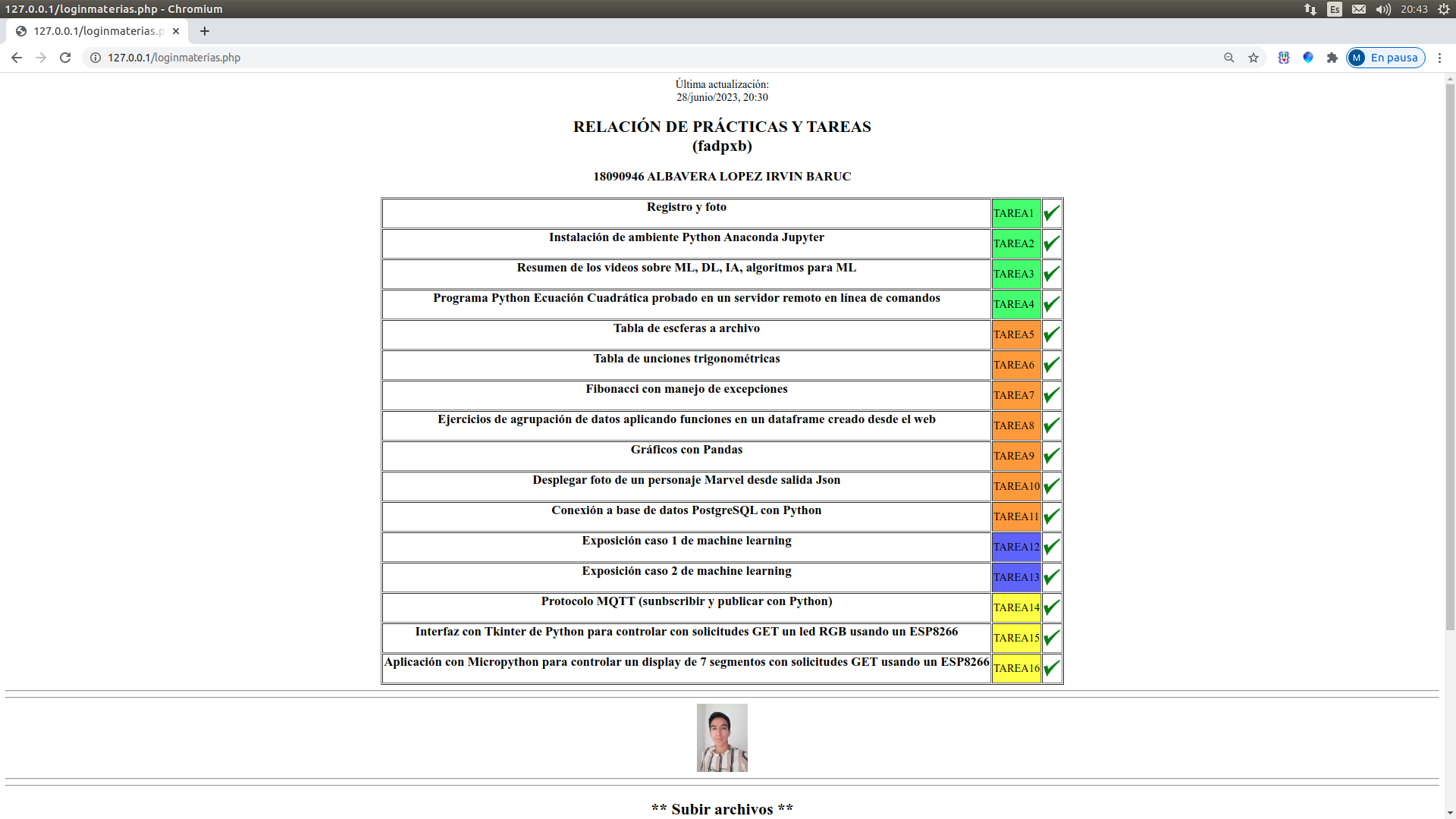Select the 127.0.0.1/loginmaterias.php tab
This screenshot has height=819, width=1456.
pos(97,31)
